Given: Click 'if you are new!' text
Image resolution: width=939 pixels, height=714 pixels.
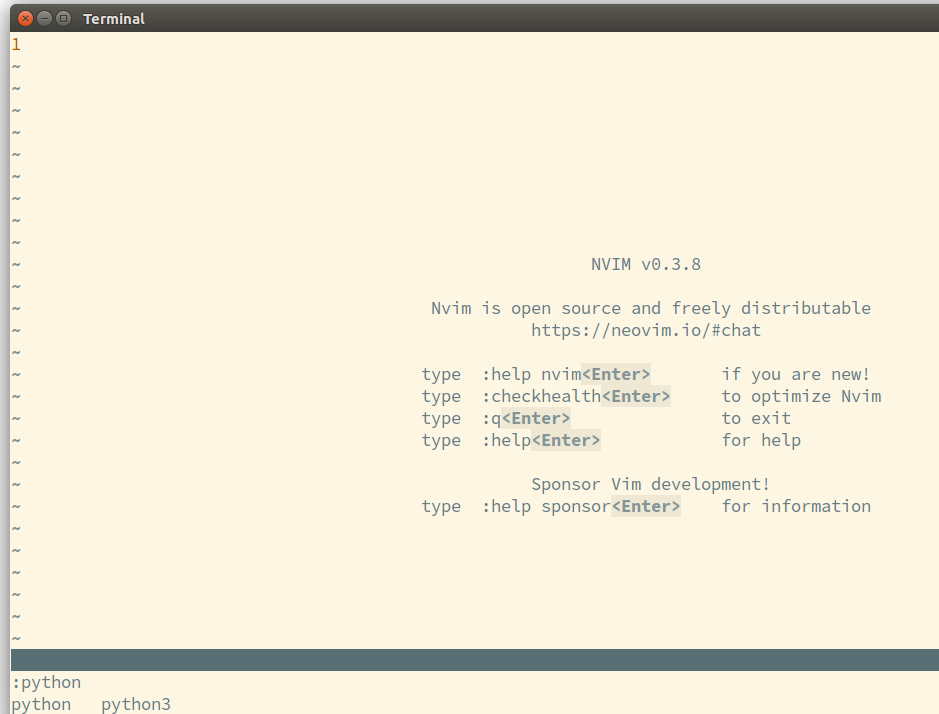Looking at the screenshot, I should coord(795,375).
